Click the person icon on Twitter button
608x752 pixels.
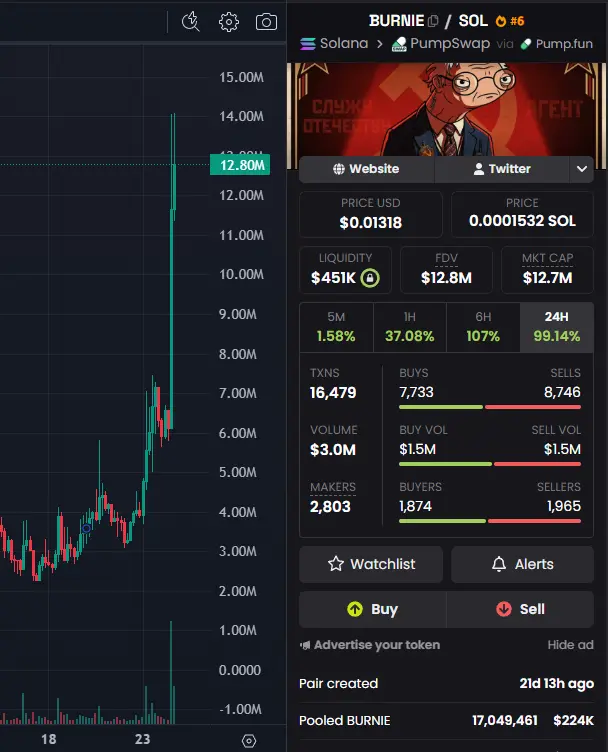point(479,169)
